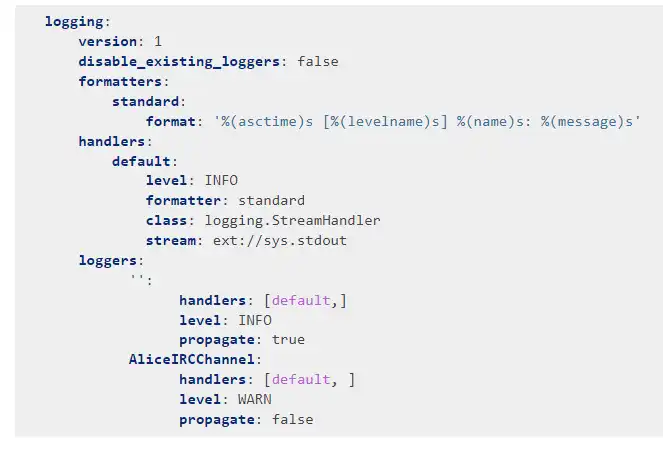
Task: Click the 'true' value of propagate
Action: [288, 340]
